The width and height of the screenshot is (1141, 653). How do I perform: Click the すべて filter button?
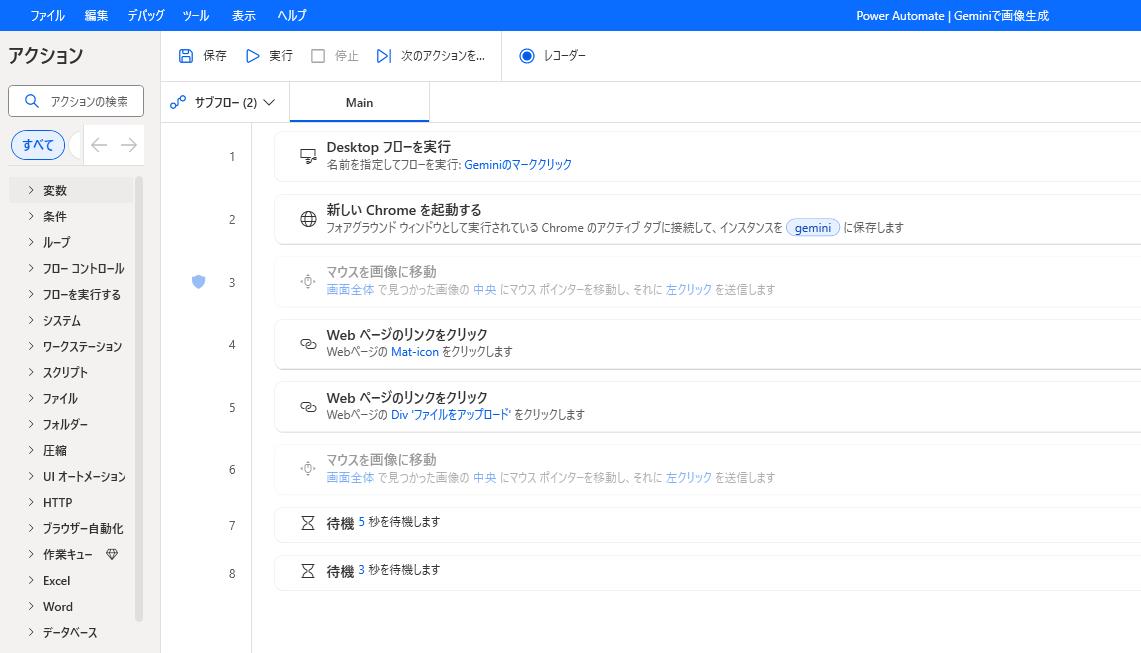37,144
